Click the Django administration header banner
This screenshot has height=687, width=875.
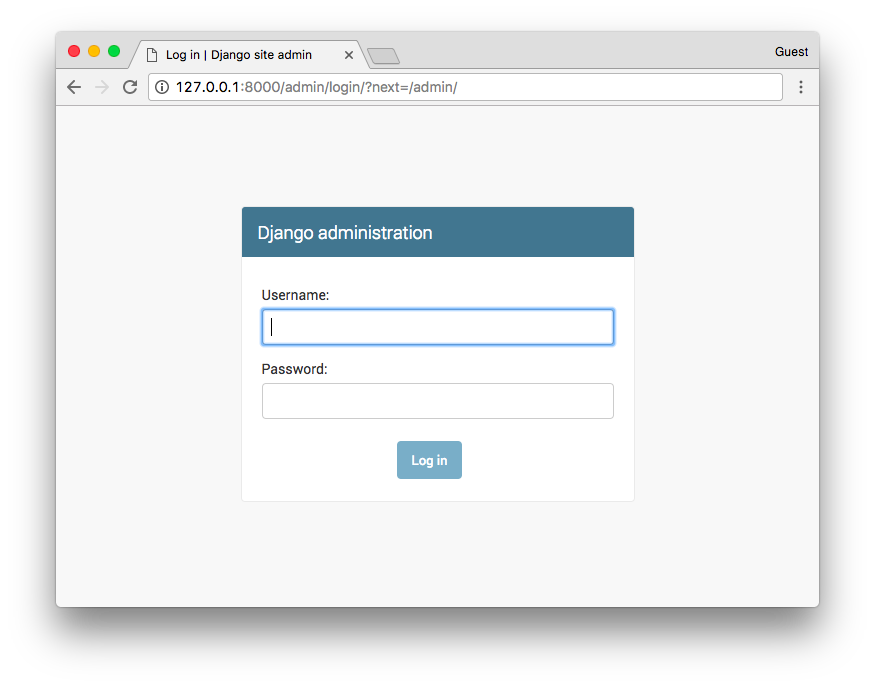[437, 232]
